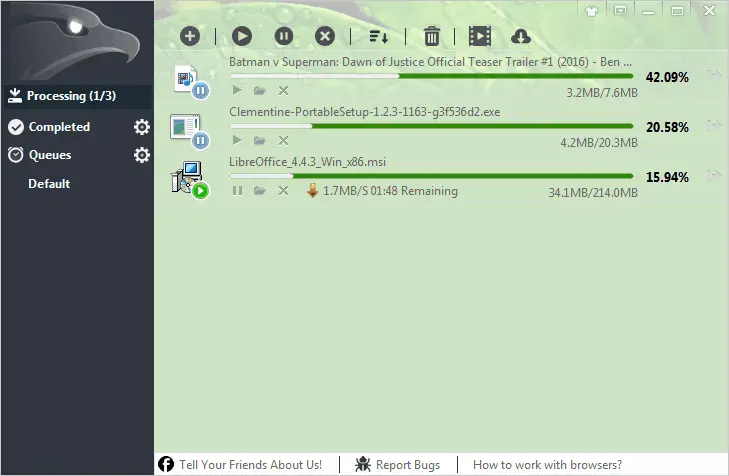Click the 1.7MB/S 01:48 Remaining status

point(390,191)
